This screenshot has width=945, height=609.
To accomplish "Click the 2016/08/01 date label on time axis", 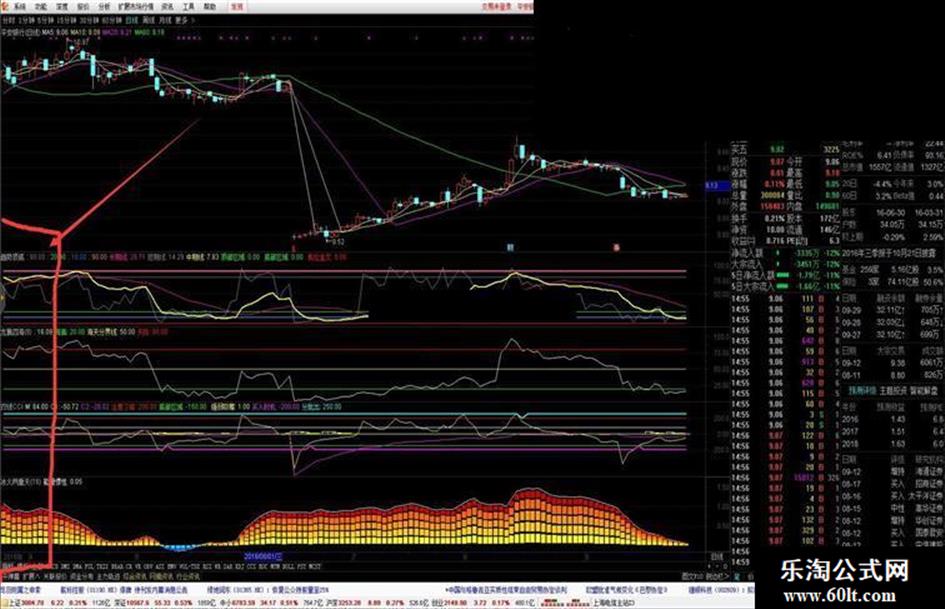I will 263,556.
